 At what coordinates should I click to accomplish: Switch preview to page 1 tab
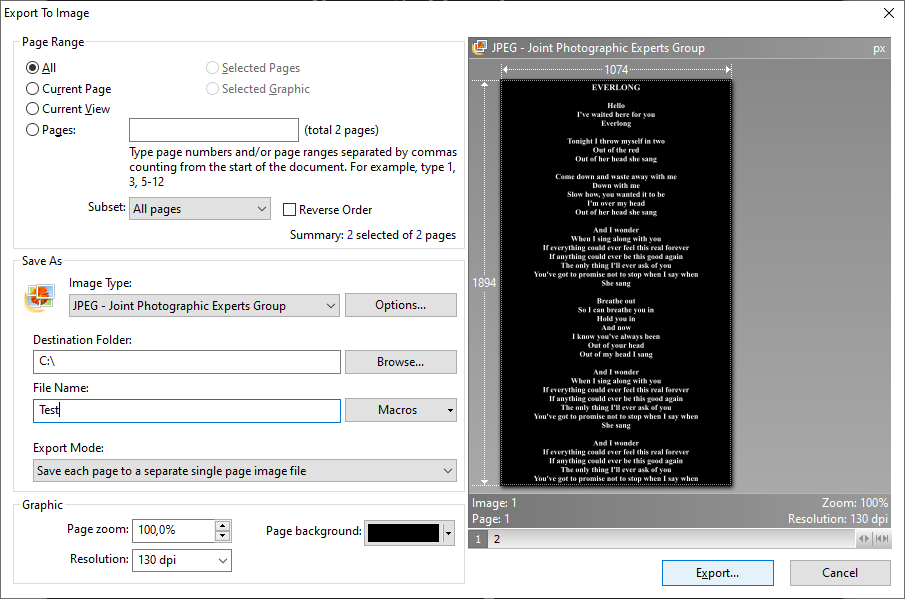click(x=478, y=539)
